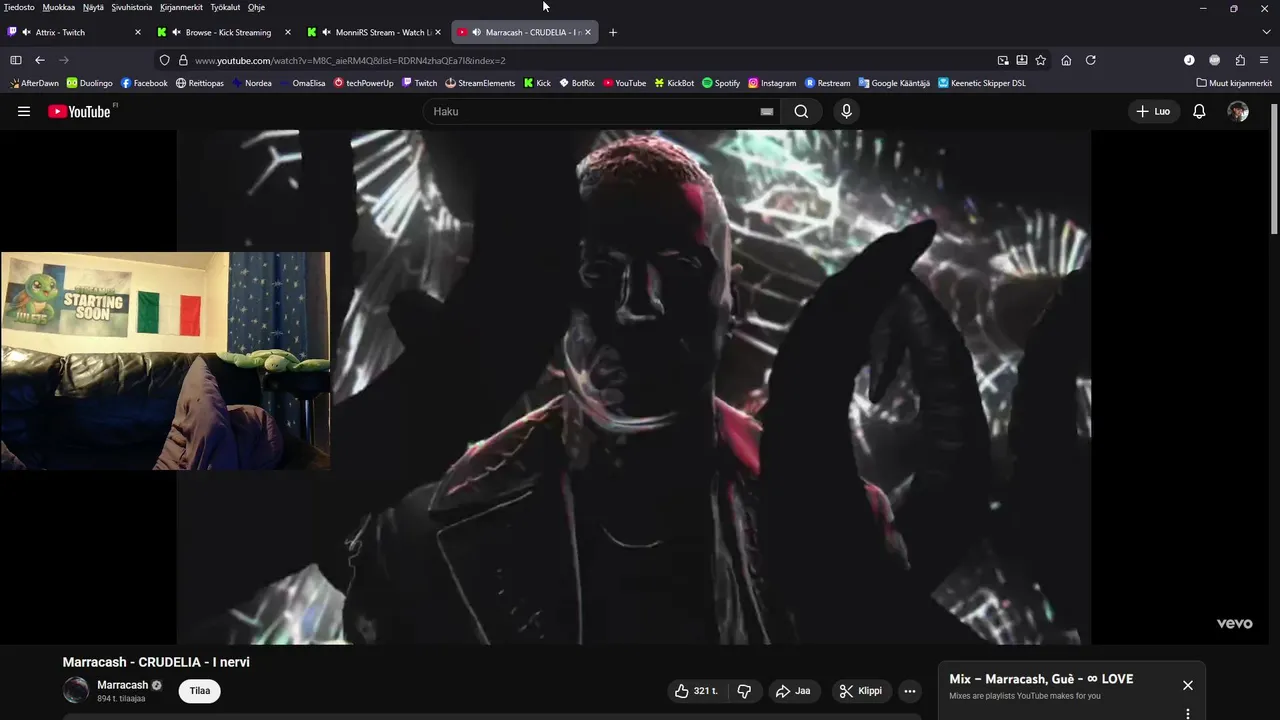Switch to the MonniRS Stream tab
Screen dimensions: 1280x720
[375, 32]
